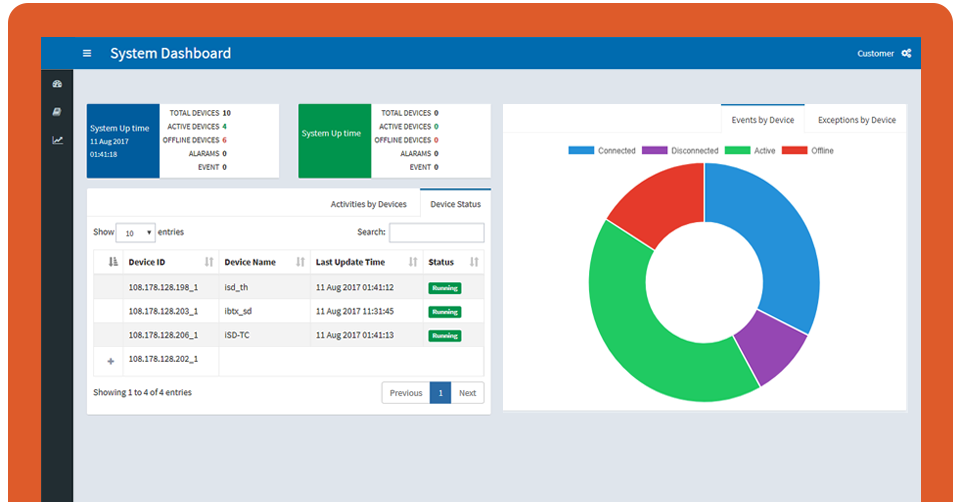965x502 pixels.
Task: Select the Events by Device tab
Action: (x=763, y=120)
